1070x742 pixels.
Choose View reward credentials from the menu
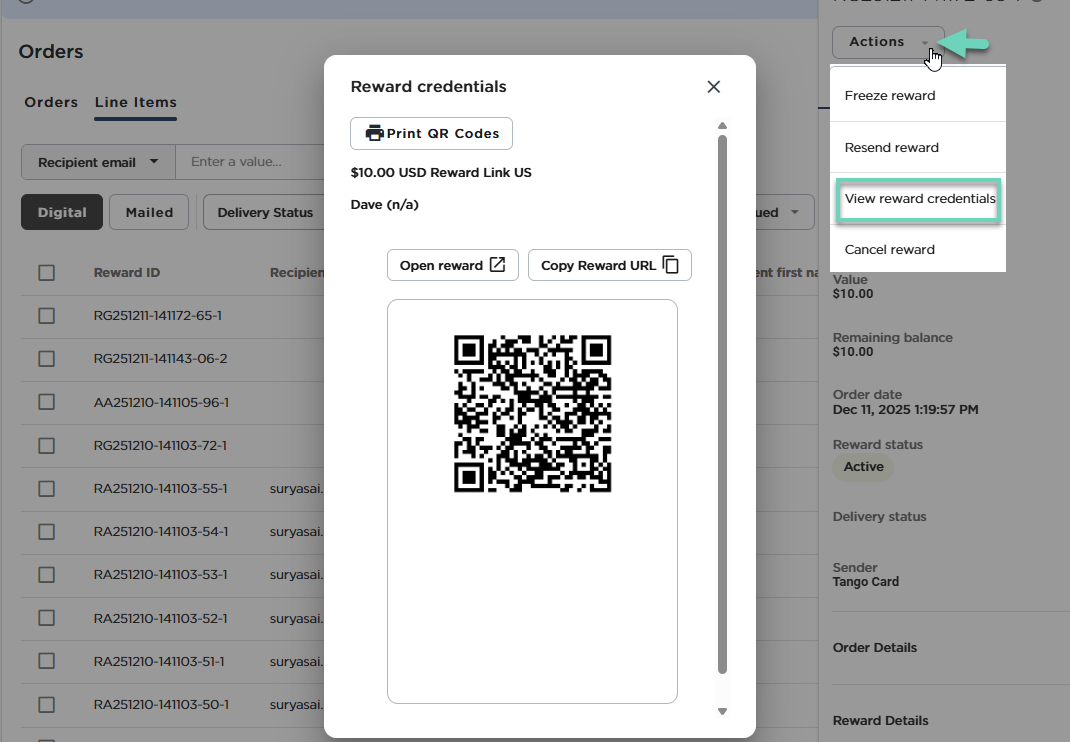[919, 199]
